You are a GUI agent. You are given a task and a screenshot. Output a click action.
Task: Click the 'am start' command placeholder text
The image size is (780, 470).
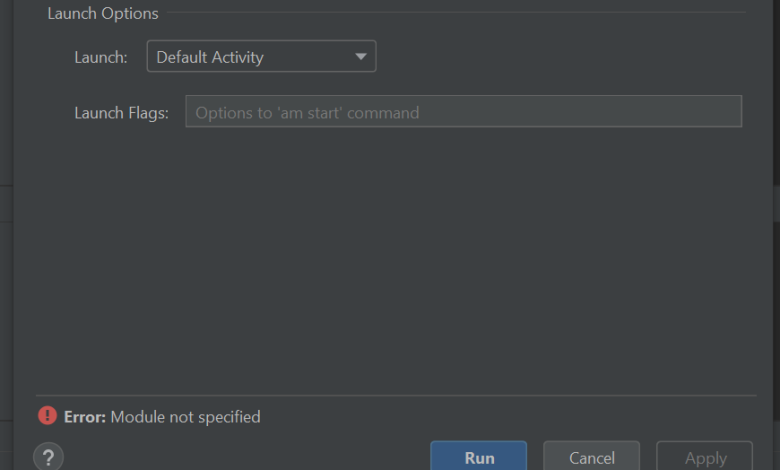coord(307,113)
